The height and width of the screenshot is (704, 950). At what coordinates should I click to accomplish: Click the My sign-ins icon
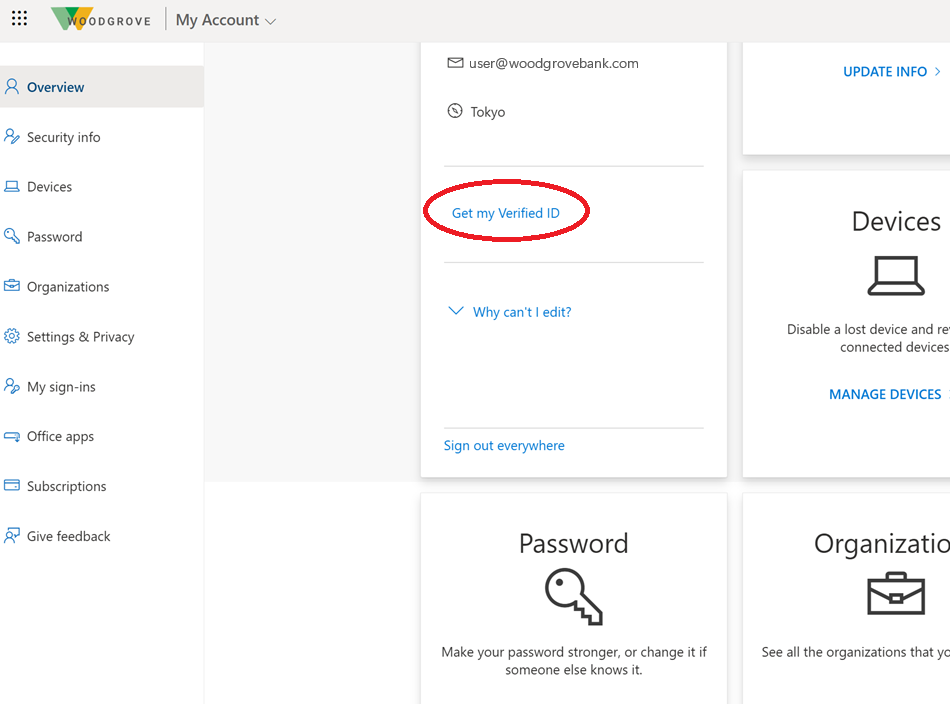[12, 385]
